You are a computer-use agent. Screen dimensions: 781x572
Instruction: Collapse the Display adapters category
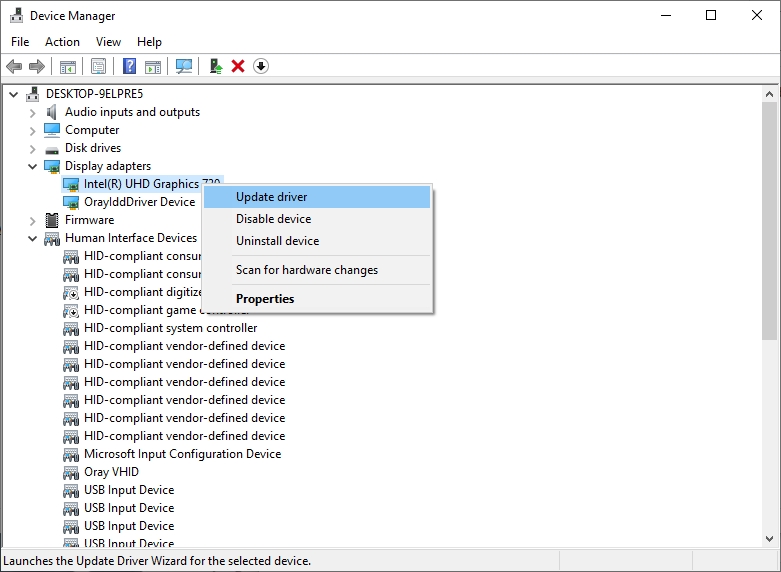32,166
